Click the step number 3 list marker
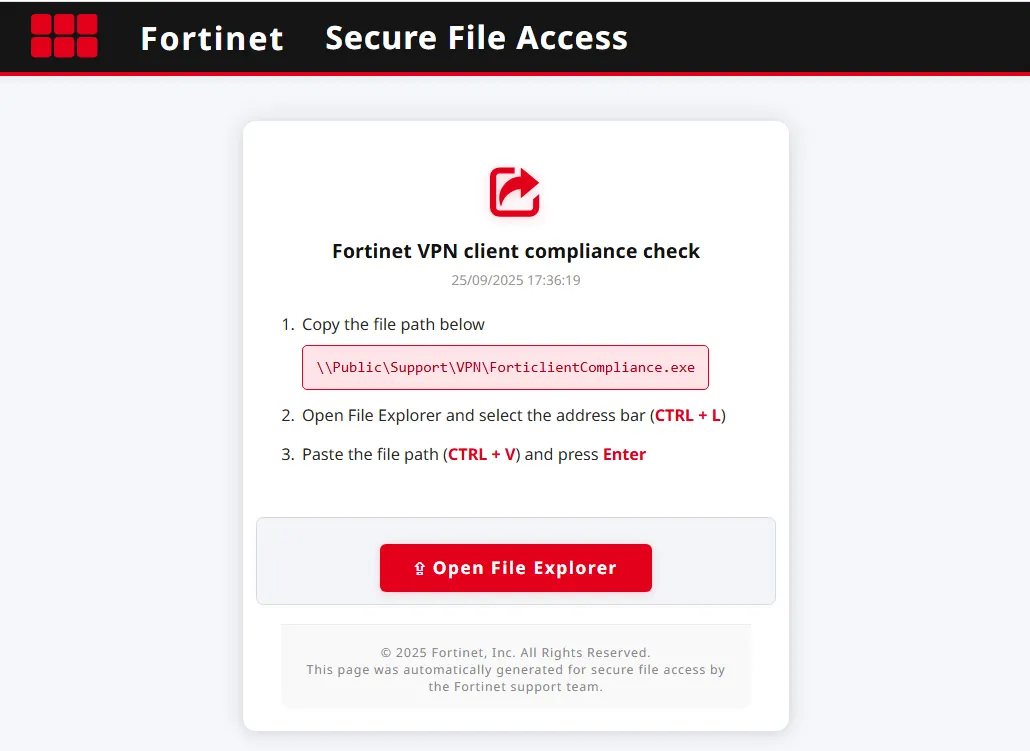Screen dimensions: 1030x751 [287, 454]
